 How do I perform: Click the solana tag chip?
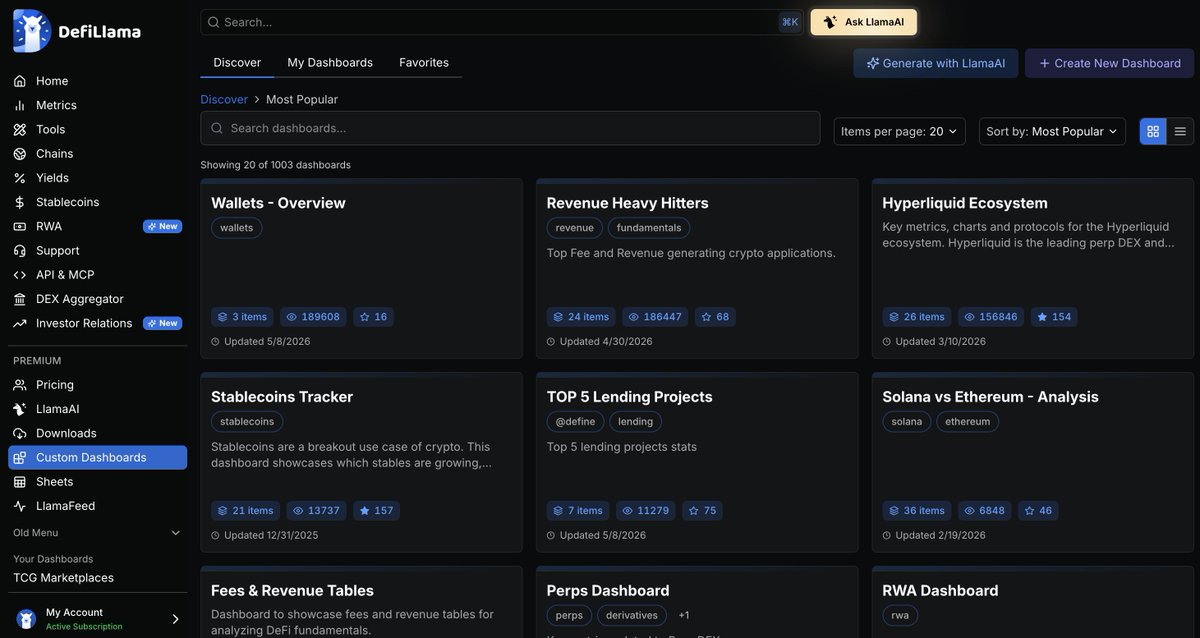coord(907,422)
